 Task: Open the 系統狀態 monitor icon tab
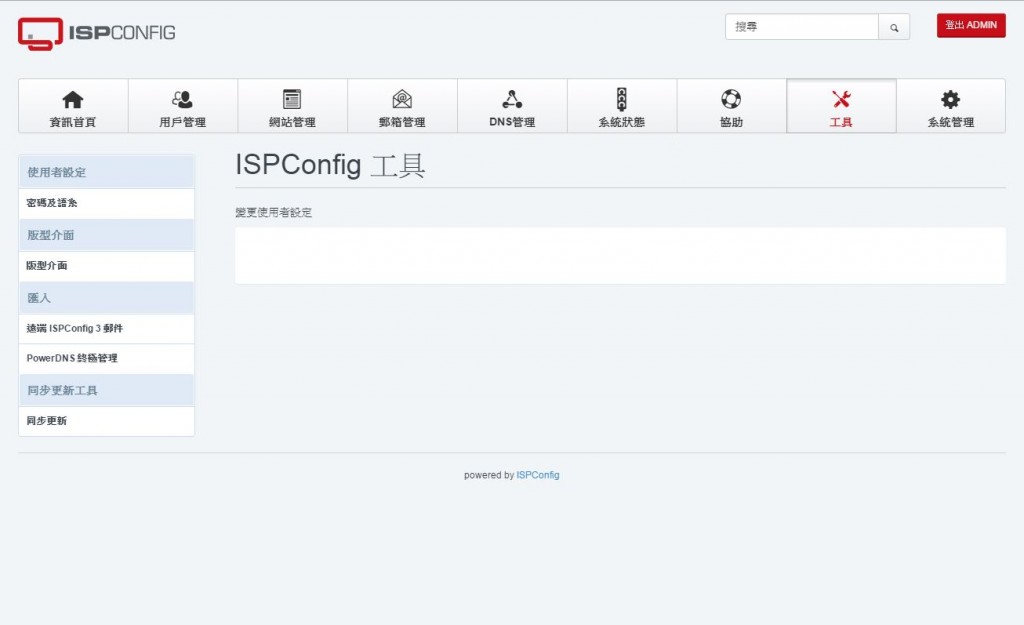pyautogui.click(x=622, y=106)
